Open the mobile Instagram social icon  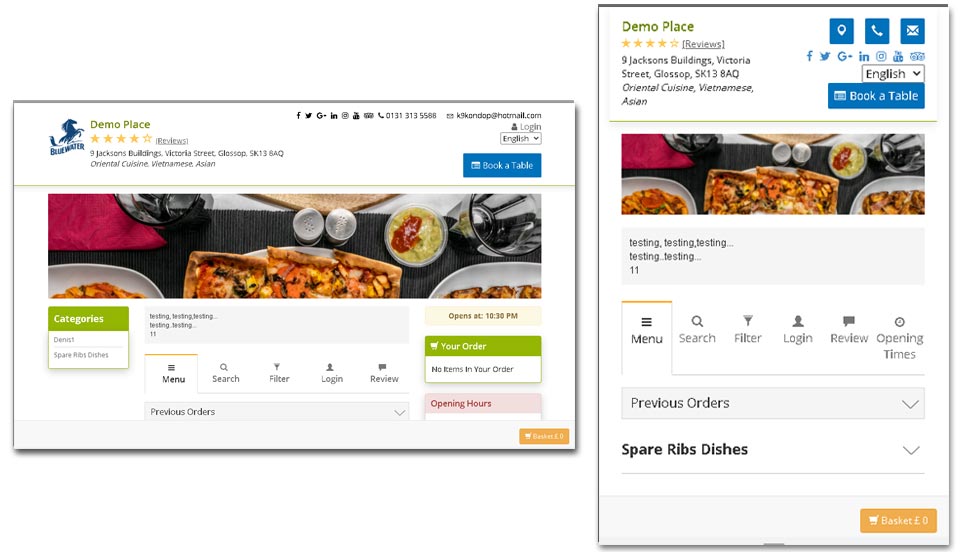(881, 56)
